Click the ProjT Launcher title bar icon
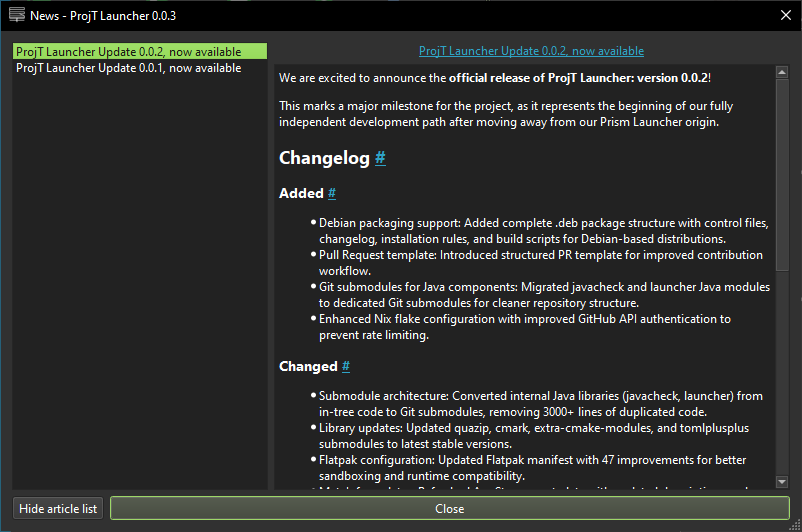 (x=17, y=15)
